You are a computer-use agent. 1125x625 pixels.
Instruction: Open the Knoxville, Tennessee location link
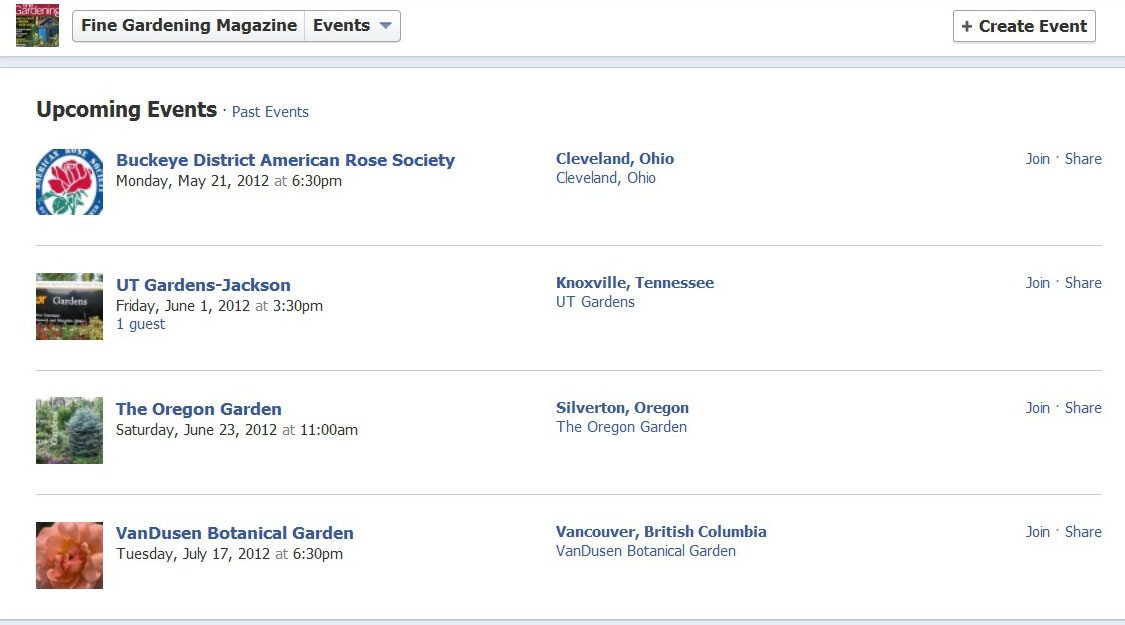[x=635, y=283]
